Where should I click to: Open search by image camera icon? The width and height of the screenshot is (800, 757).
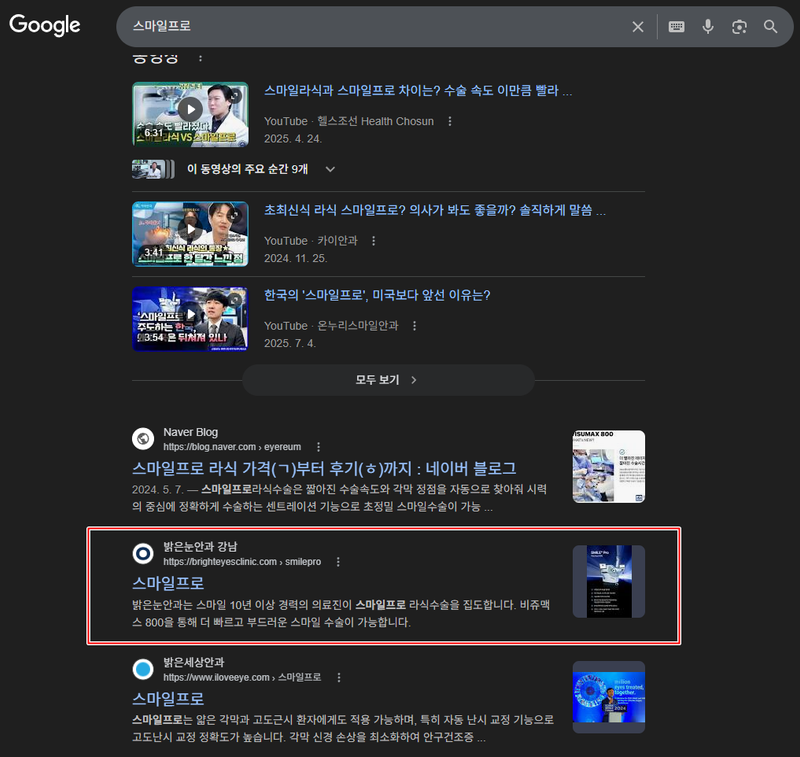click(x=739, y=27)
